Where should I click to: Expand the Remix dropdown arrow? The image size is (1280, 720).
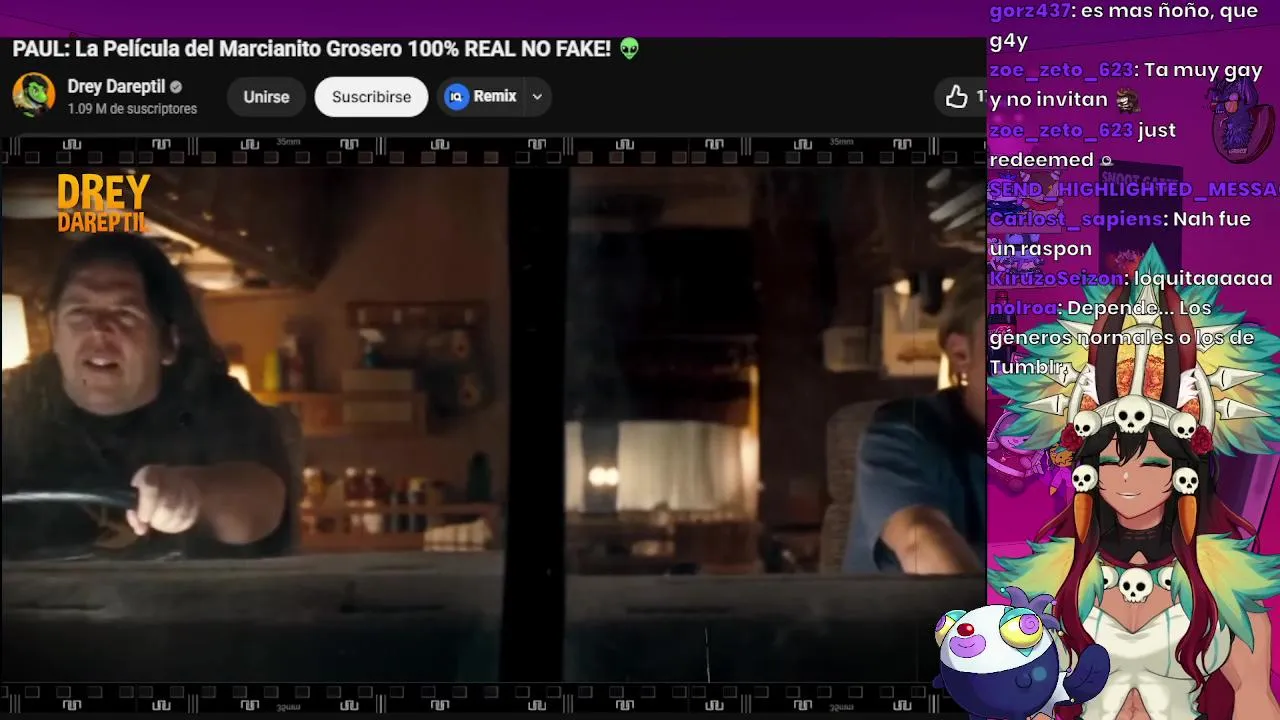[x=537, y=97]
